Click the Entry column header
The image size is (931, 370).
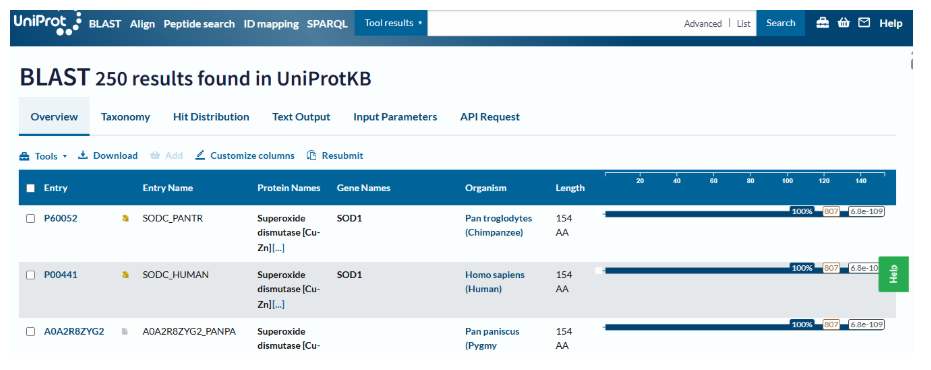(55, 188)
